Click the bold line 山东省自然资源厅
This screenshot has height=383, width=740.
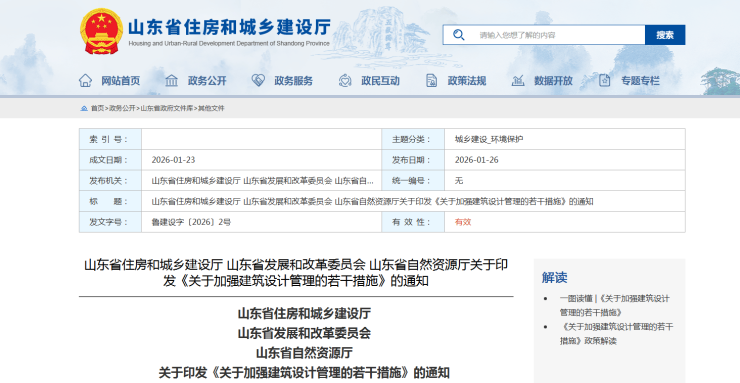tap(304, 353)
